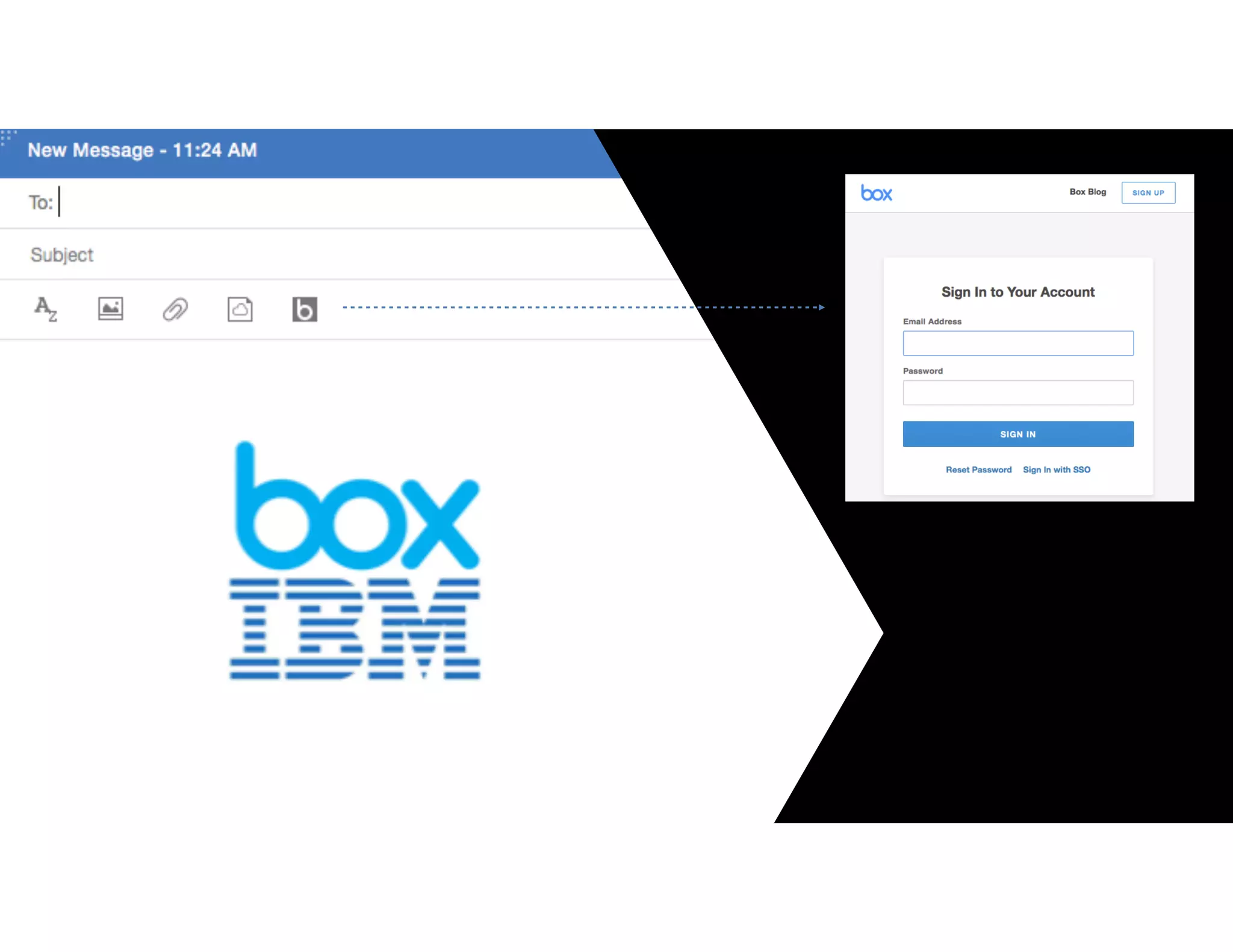Click the cloud file attachment icon
This screenshot has height=952, width=1233.
pyautogui.click(x=240, y=309)
